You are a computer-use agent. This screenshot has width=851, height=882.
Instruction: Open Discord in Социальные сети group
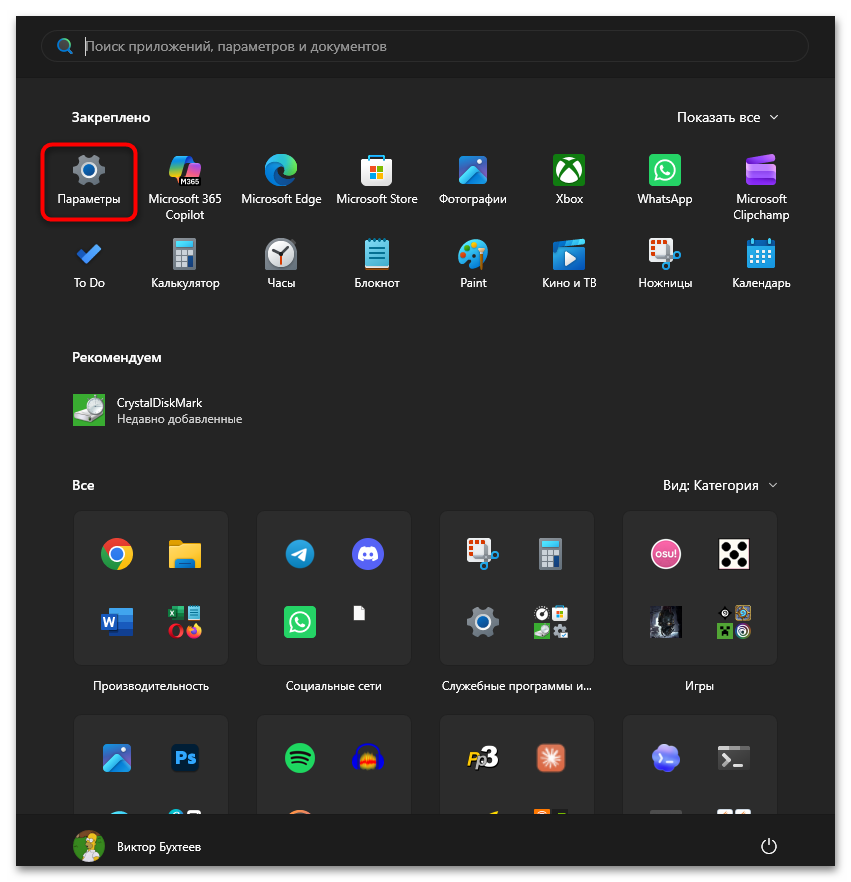pyautogui.click(x=368, y=554)
